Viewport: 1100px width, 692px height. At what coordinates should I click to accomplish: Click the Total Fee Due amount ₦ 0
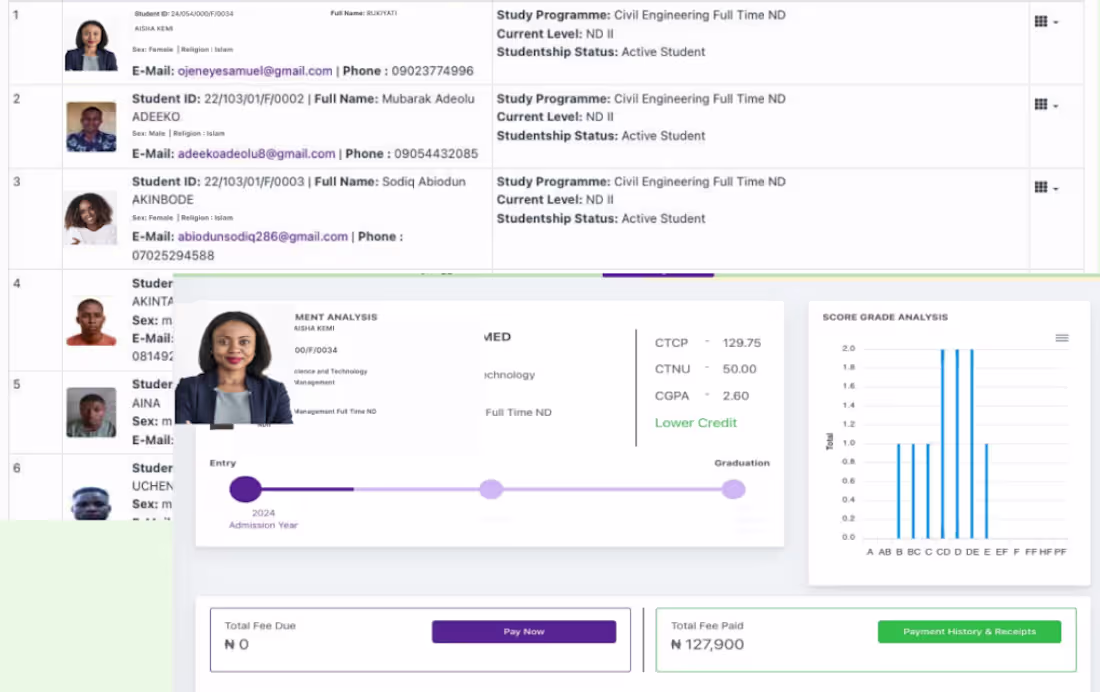click(236, 644)
